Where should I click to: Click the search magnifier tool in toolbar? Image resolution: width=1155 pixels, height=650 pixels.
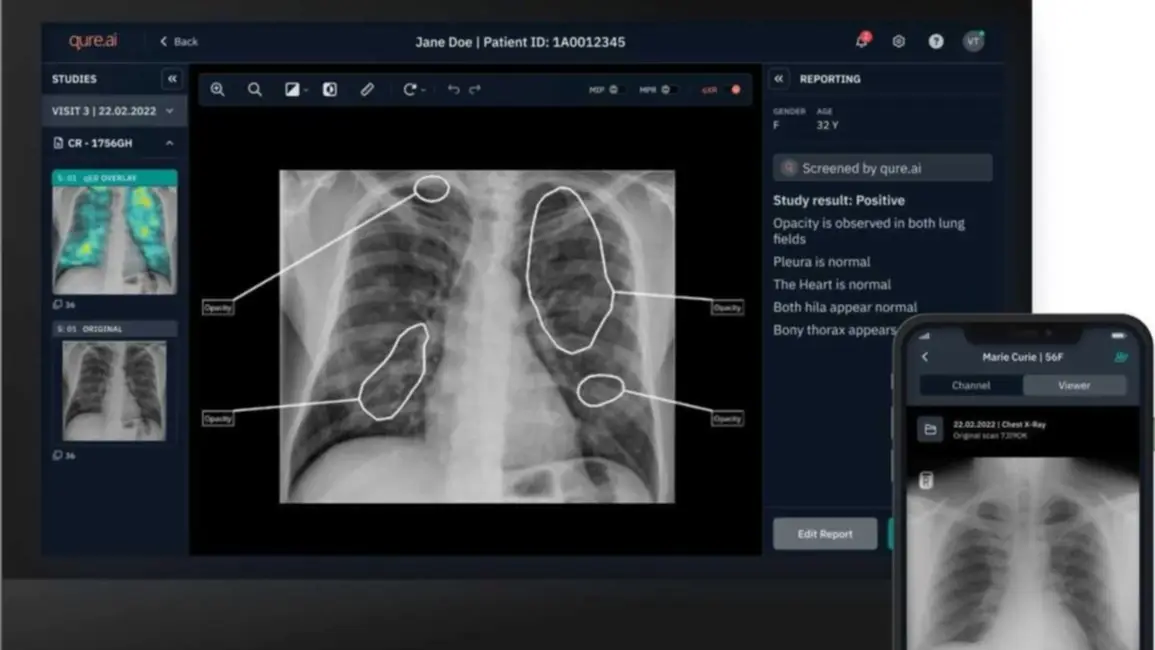pyautogui.click(x=255, y=90)
